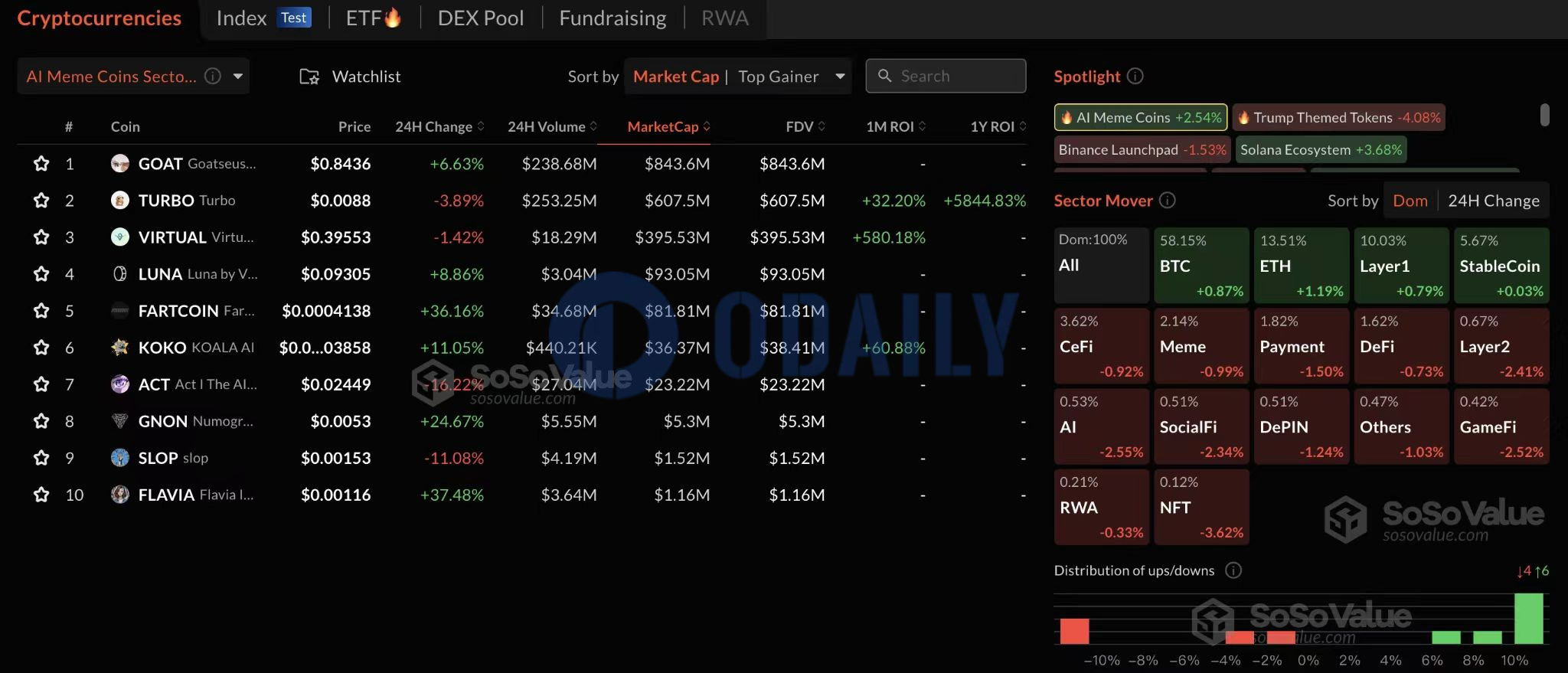Star FARTCOIN to add to watchlist
This screenshot has width=1568, height=673.
pos(41,311)
